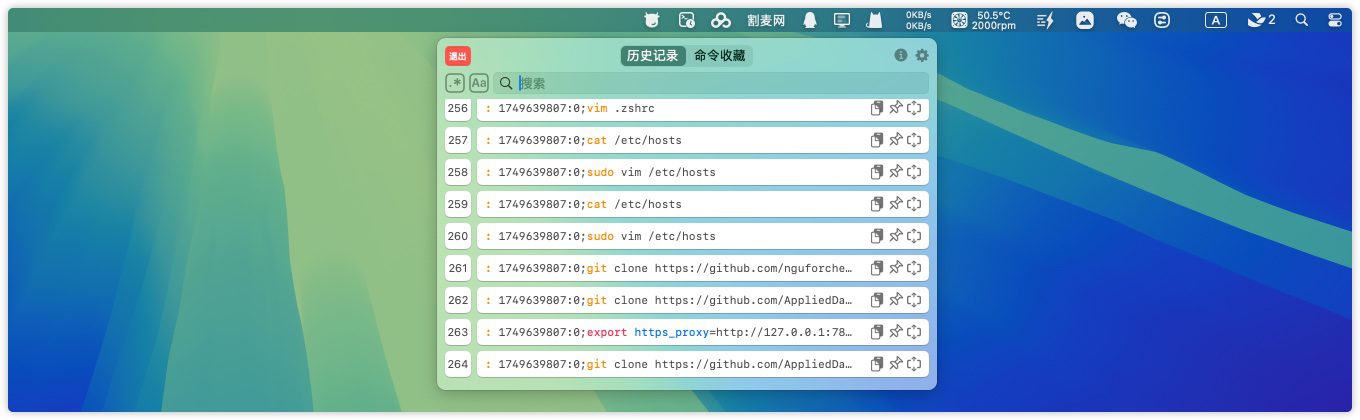Screen dimensions: 1360x420
Task: Expand the row 261 git clone entry
Action: pos(914,268)
